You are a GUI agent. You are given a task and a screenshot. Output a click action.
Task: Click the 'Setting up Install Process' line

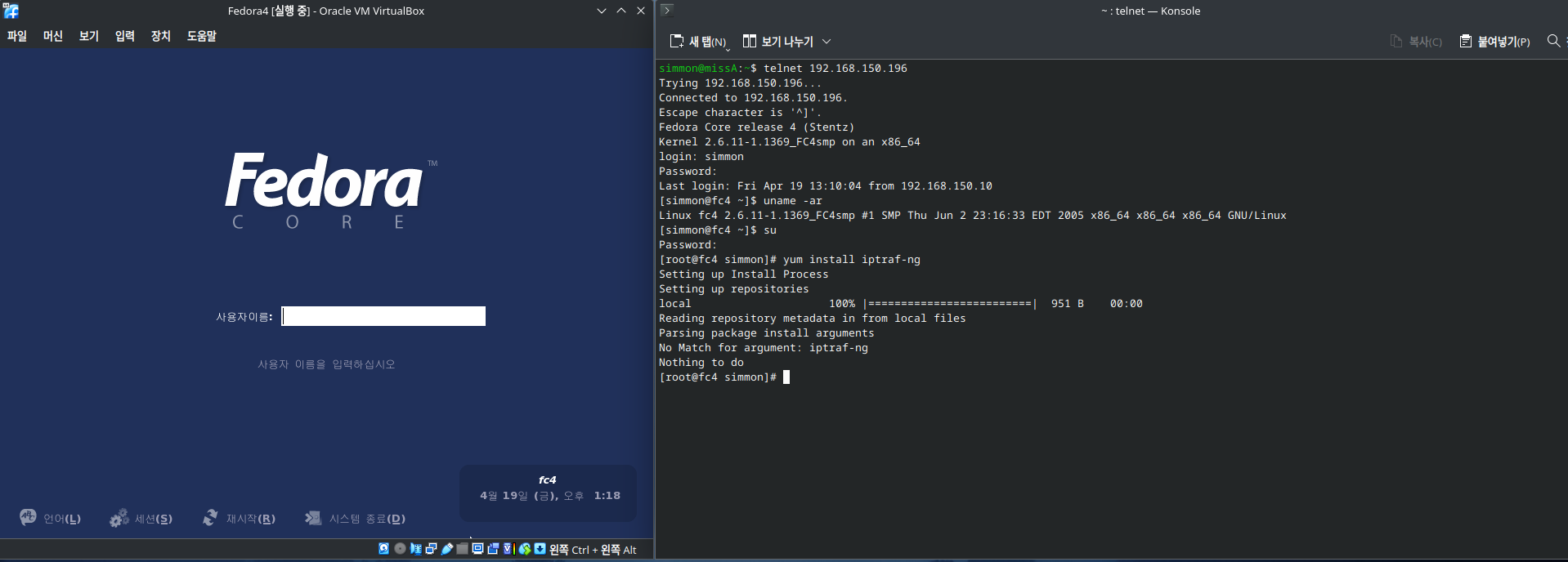744,274
